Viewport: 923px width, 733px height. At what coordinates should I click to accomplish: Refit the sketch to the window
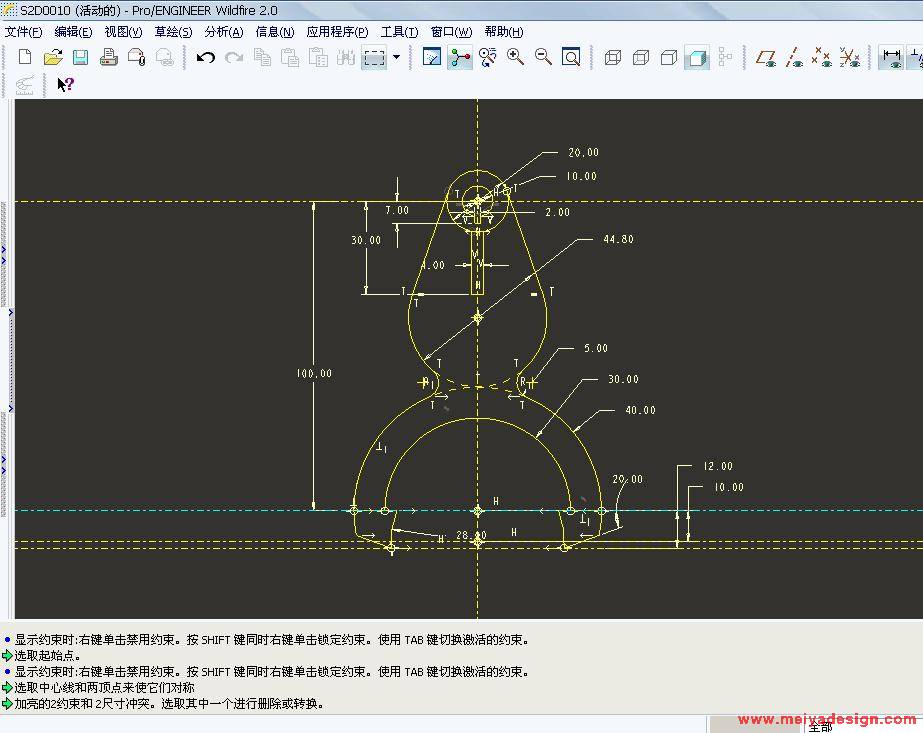[571, 58]
